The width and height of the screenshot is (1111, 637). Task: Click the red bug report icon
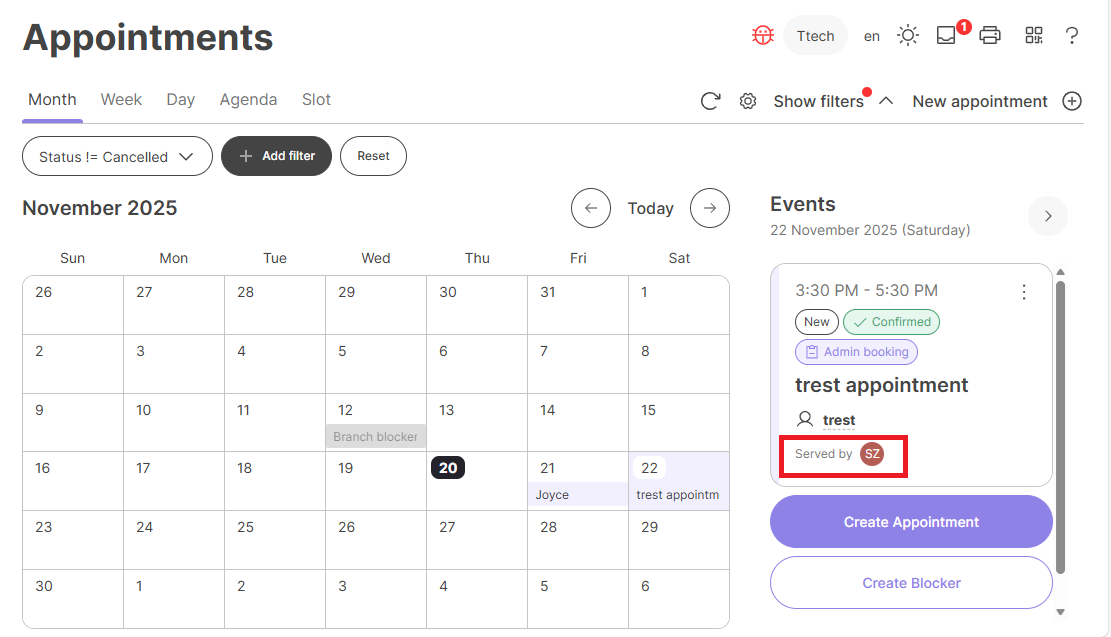tap(764, 36)
